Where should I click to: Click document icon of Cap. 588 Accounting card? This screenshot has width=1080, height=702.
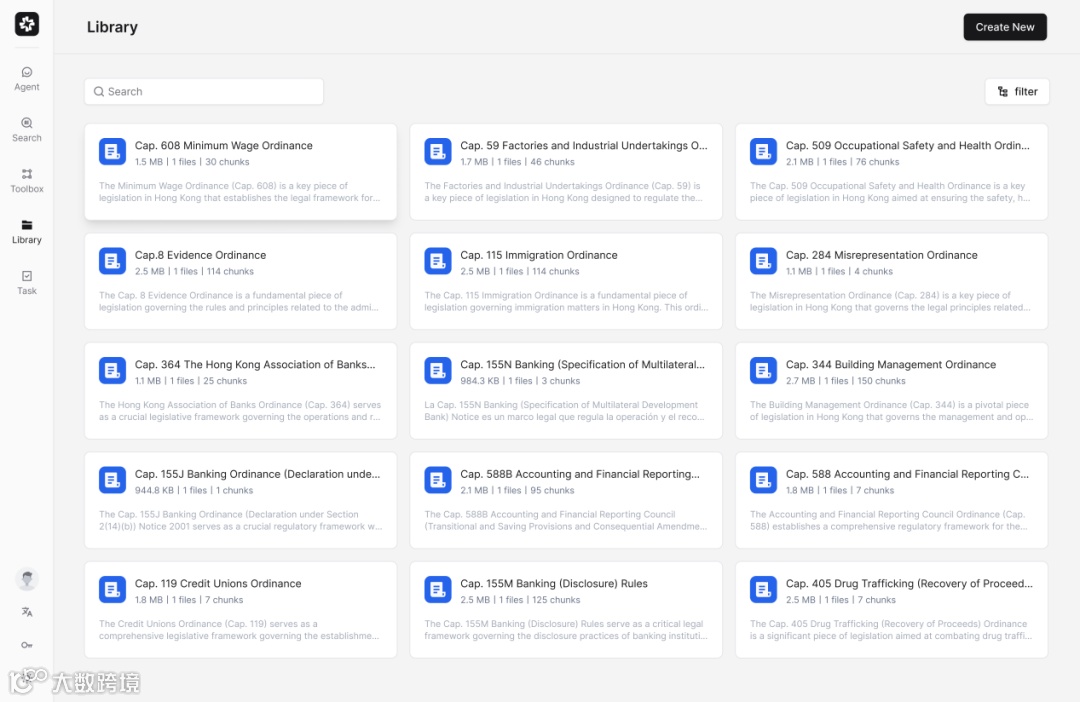coord(763,480)
